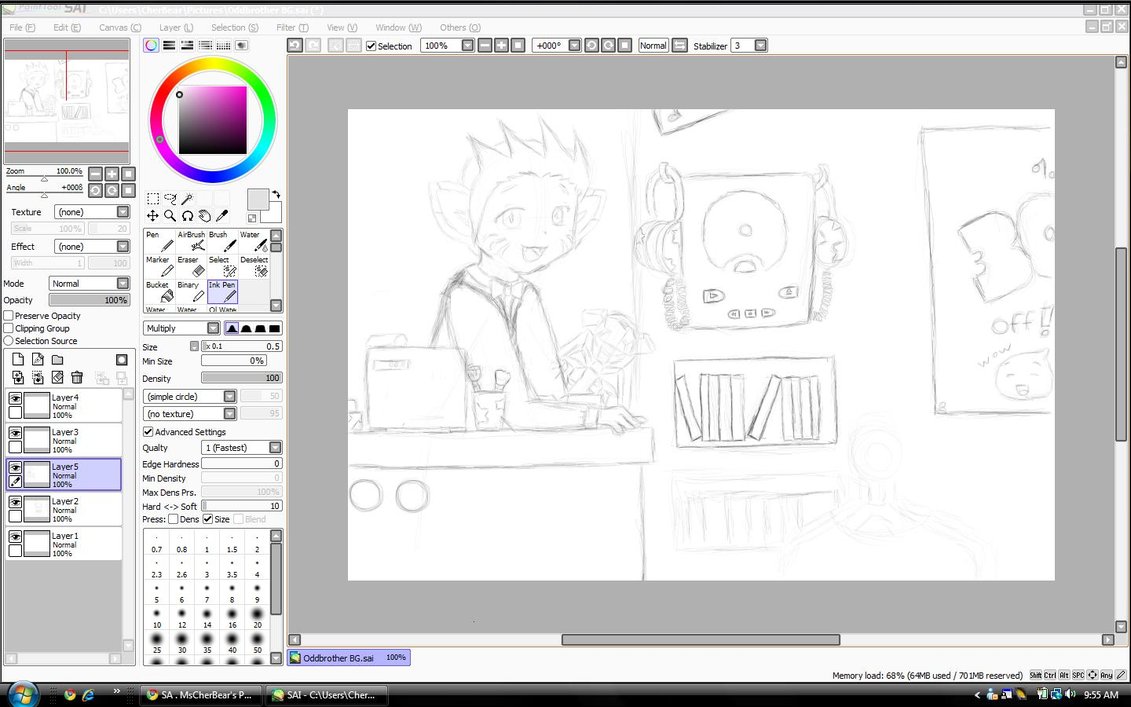Screen dimensions: 1131x707
Task: Activate the Marker tool
Action: (x=159, y=267)
